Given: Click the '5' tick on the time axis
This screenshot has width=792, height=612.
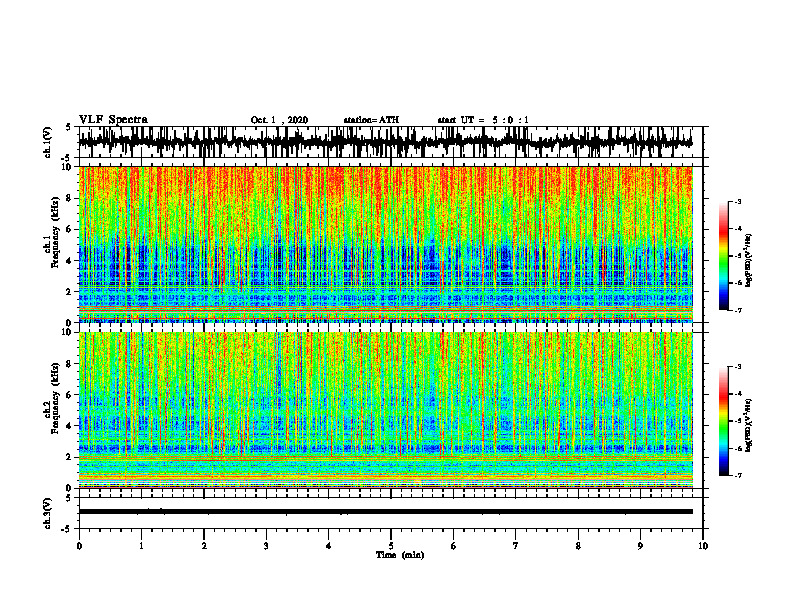Looking at the screenshot, I should pyautogui.click(x=391, y=546).
